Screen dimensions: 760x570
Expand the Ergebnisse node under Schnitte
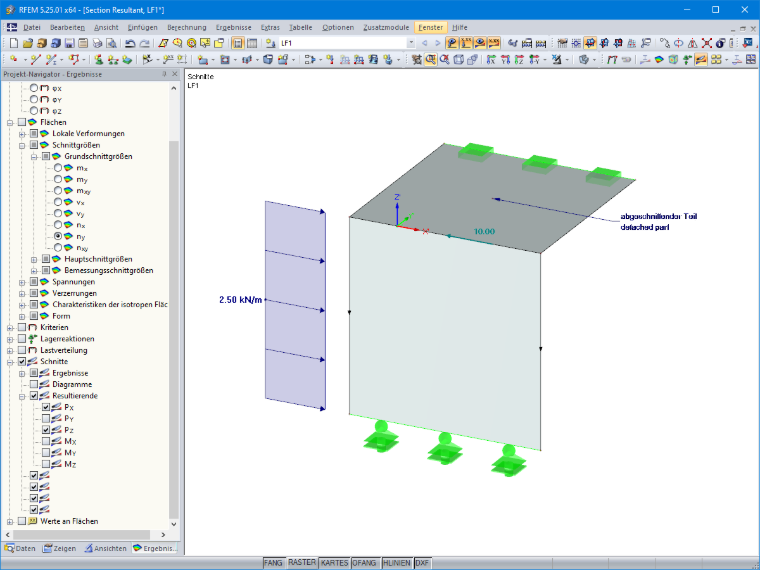click(x=22, y=373)
